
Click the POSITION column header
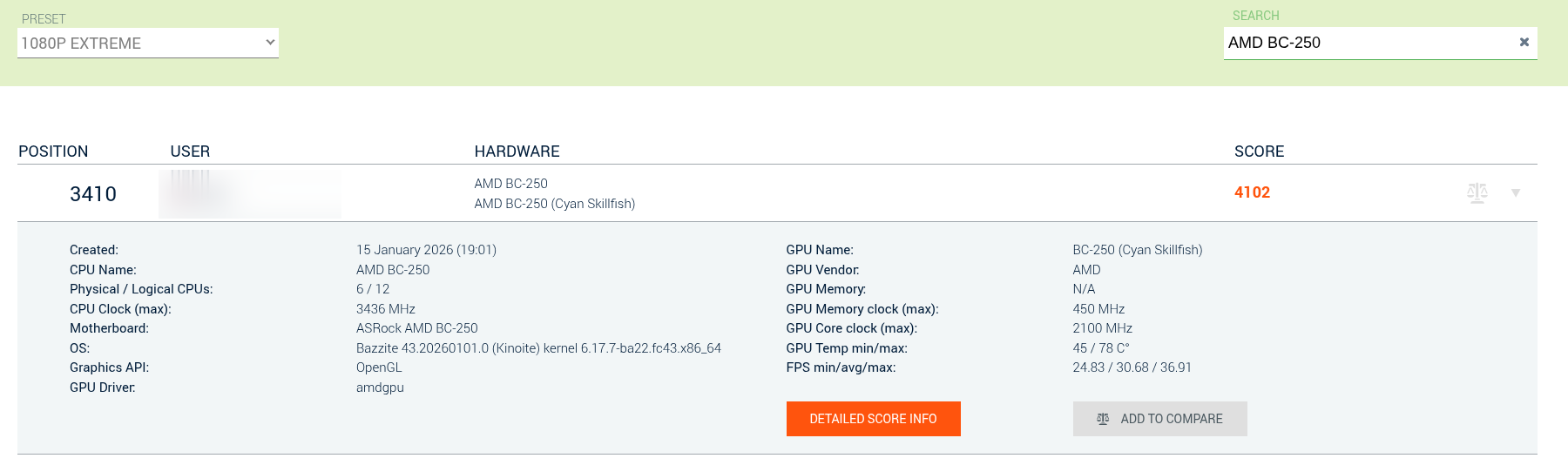click(53, 152)
